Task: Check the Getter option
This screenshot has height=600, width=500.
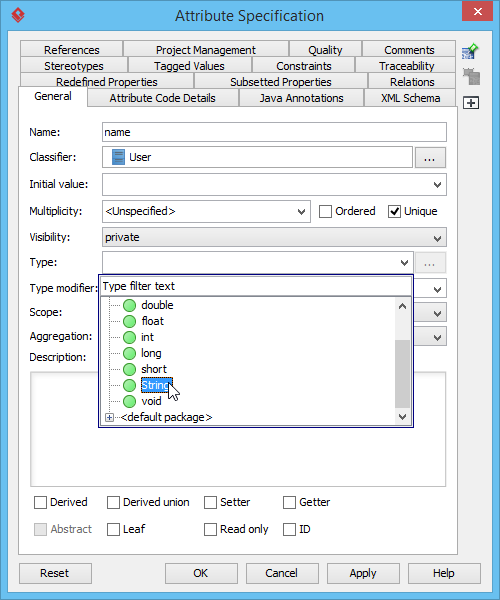Action: [289, 502]
